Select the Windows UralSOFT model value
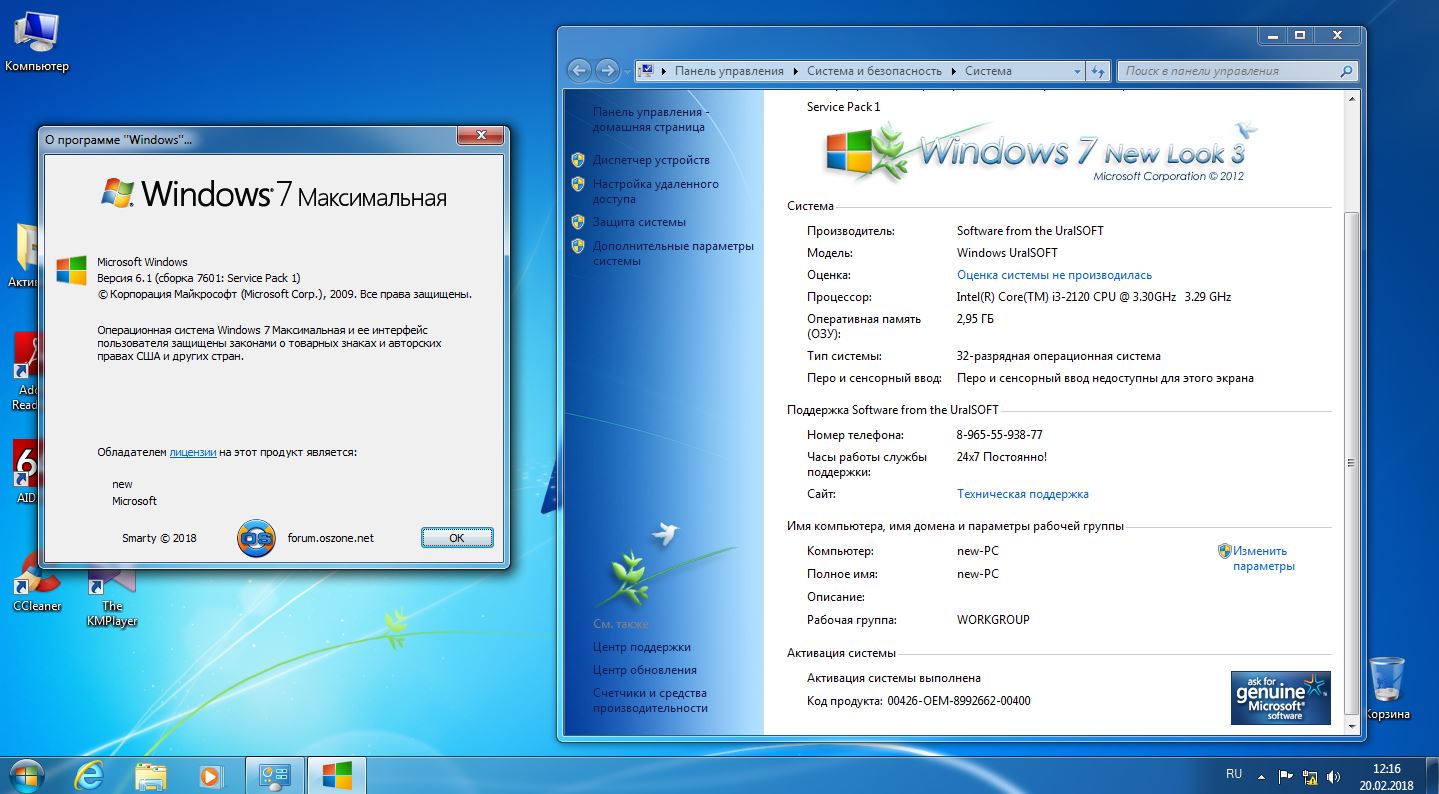Screen dimensions: 1439x794 pos(1007,253)
